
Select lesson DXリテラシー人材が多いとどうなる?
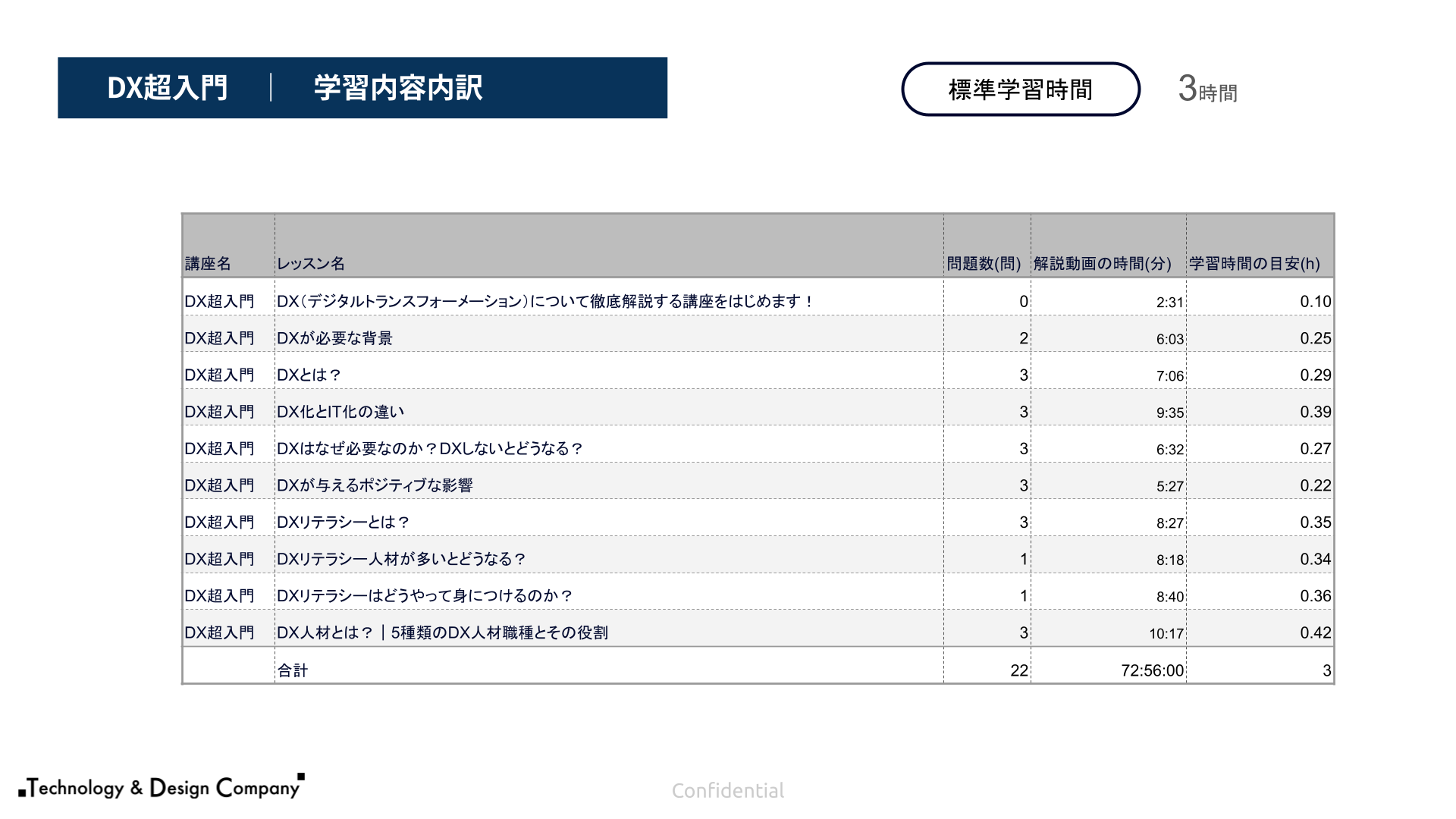point(401,559)
